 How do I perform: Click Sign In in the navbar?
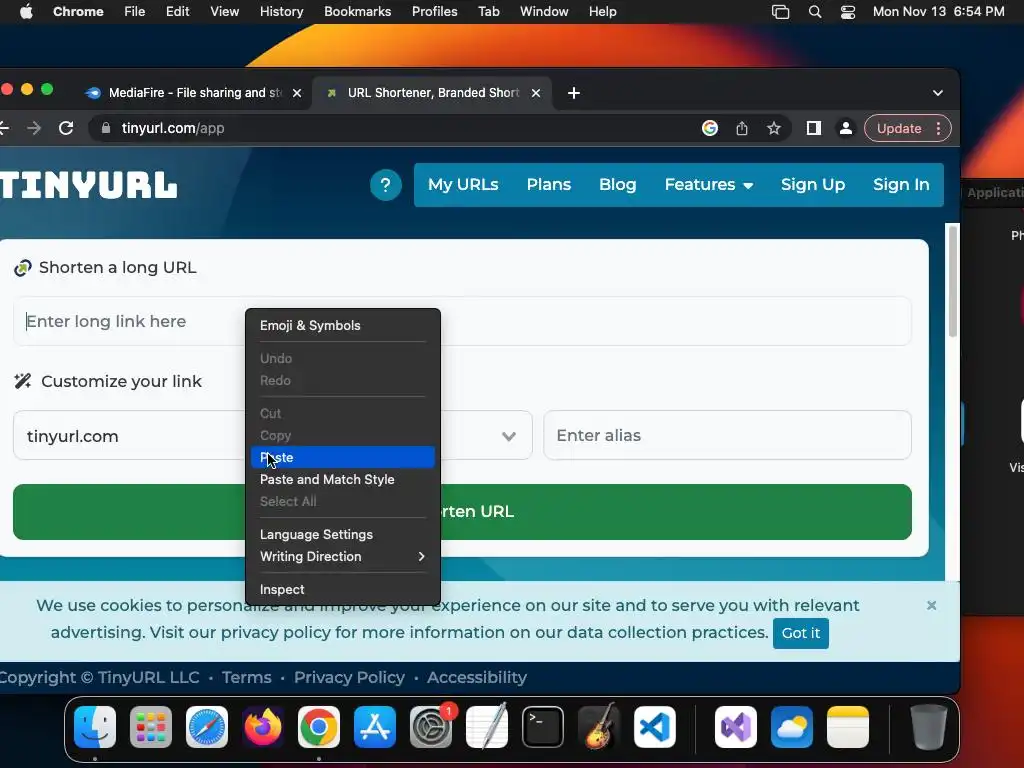(901, 185)
